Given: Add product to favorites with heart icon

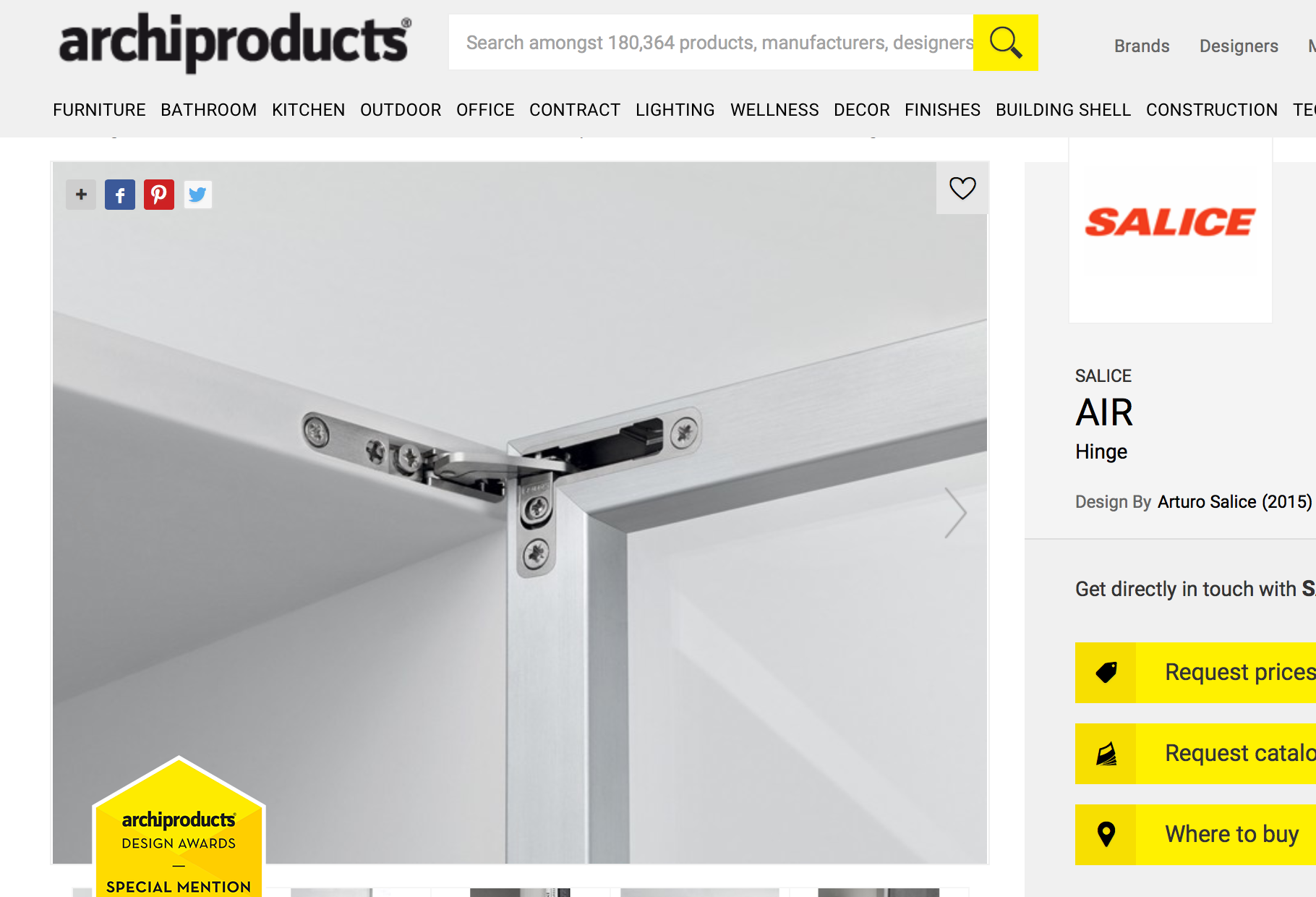Looking at the screenshot, I should [962, 188].
